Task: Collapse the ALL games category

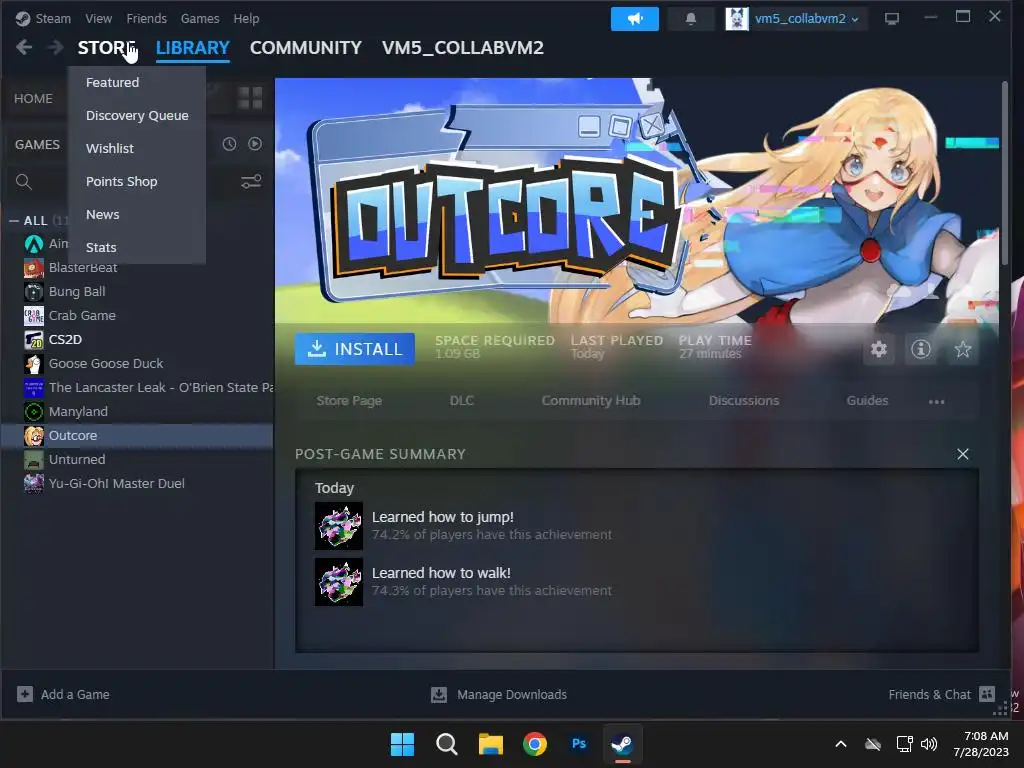Action: point(14,221)
